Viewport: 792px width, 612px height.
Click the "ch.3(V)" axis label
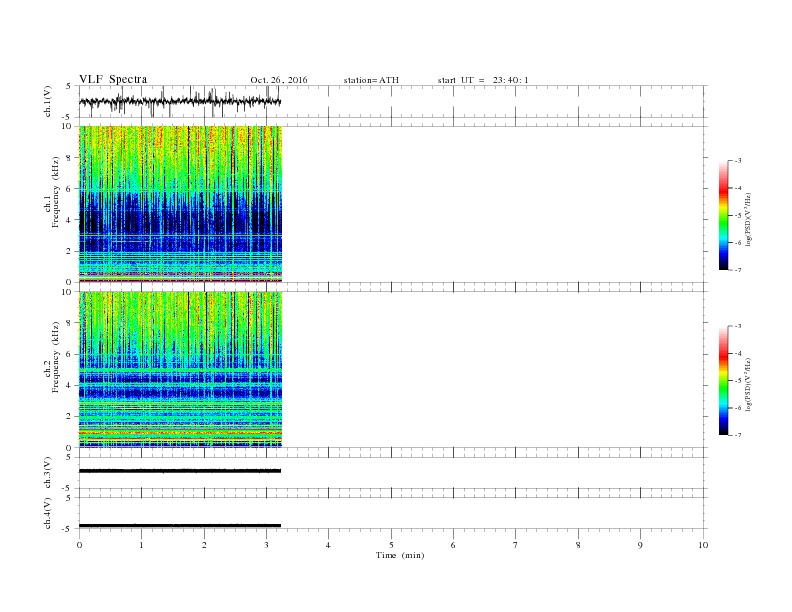(x=48, y=473)
